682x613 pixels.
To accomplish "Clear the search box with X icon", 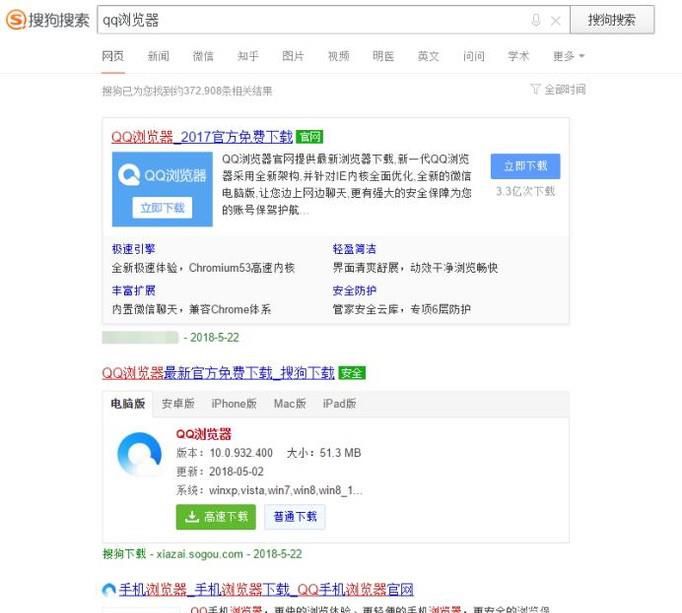I will pyautogui.click(x=555, y=20).
